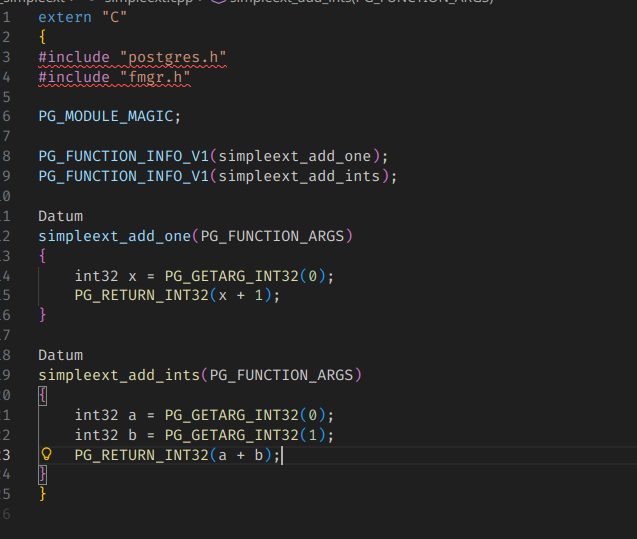
Task: Click the PG_RETURN_INT32(a + b) statement
Action: [177, 455]
